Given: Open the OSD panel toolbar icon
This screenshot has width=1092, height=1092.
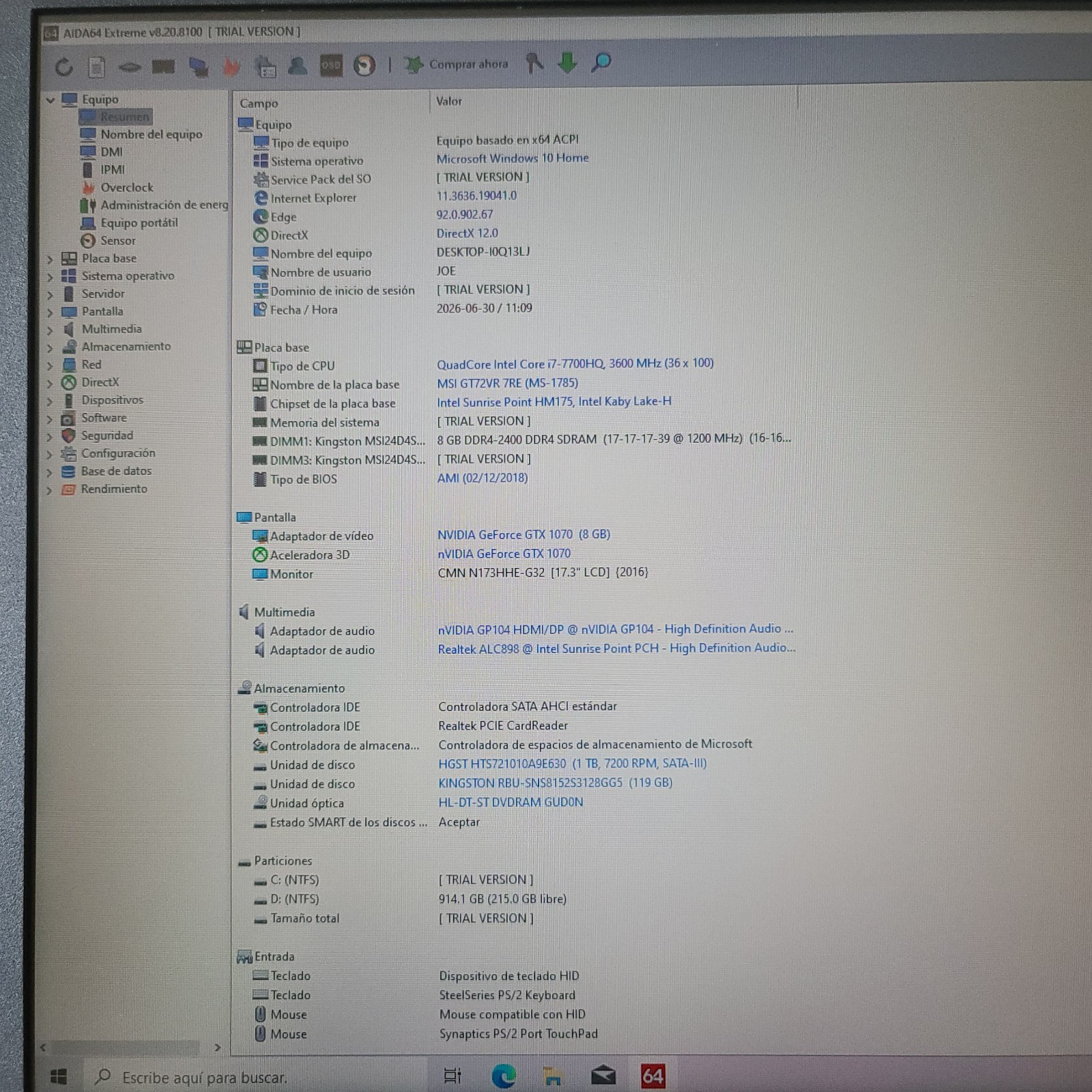Looking at the screenshot, I should pyautogui.click(x=331, y=66).
